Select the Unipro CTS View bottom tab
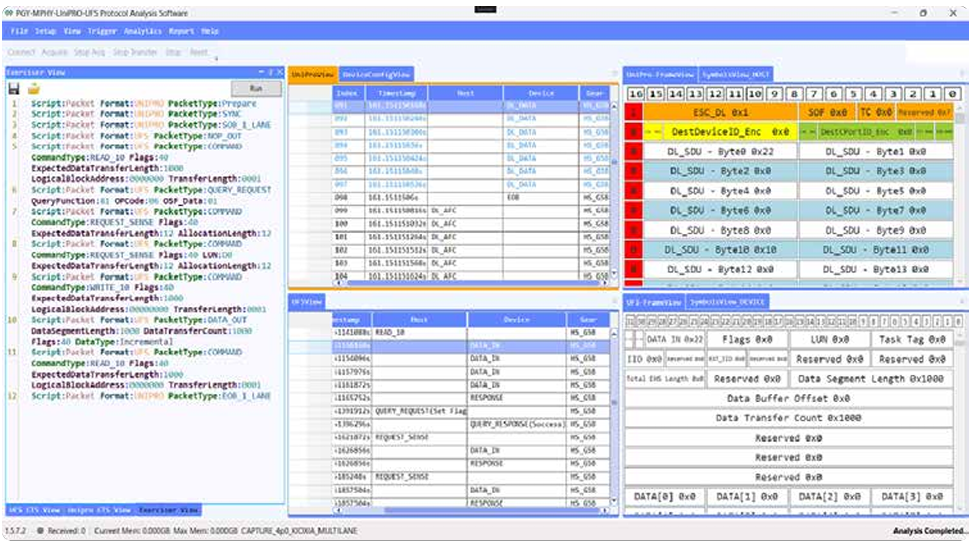The image size is (971, 542). pos(99,510)
